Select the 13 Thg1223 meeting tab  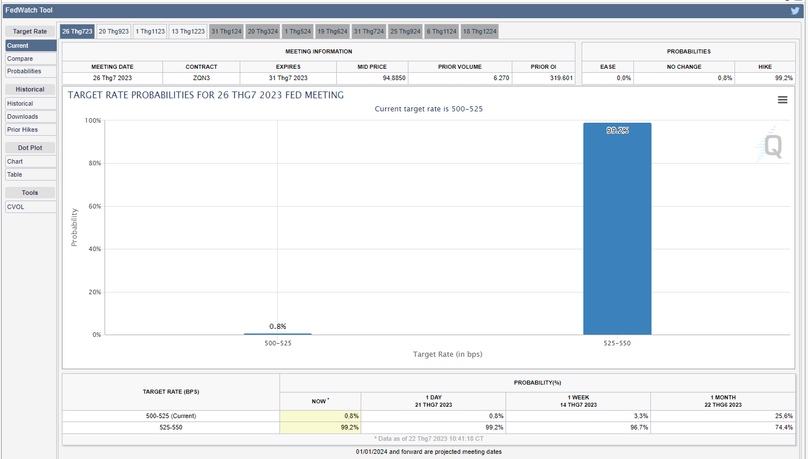pos(188,32)
